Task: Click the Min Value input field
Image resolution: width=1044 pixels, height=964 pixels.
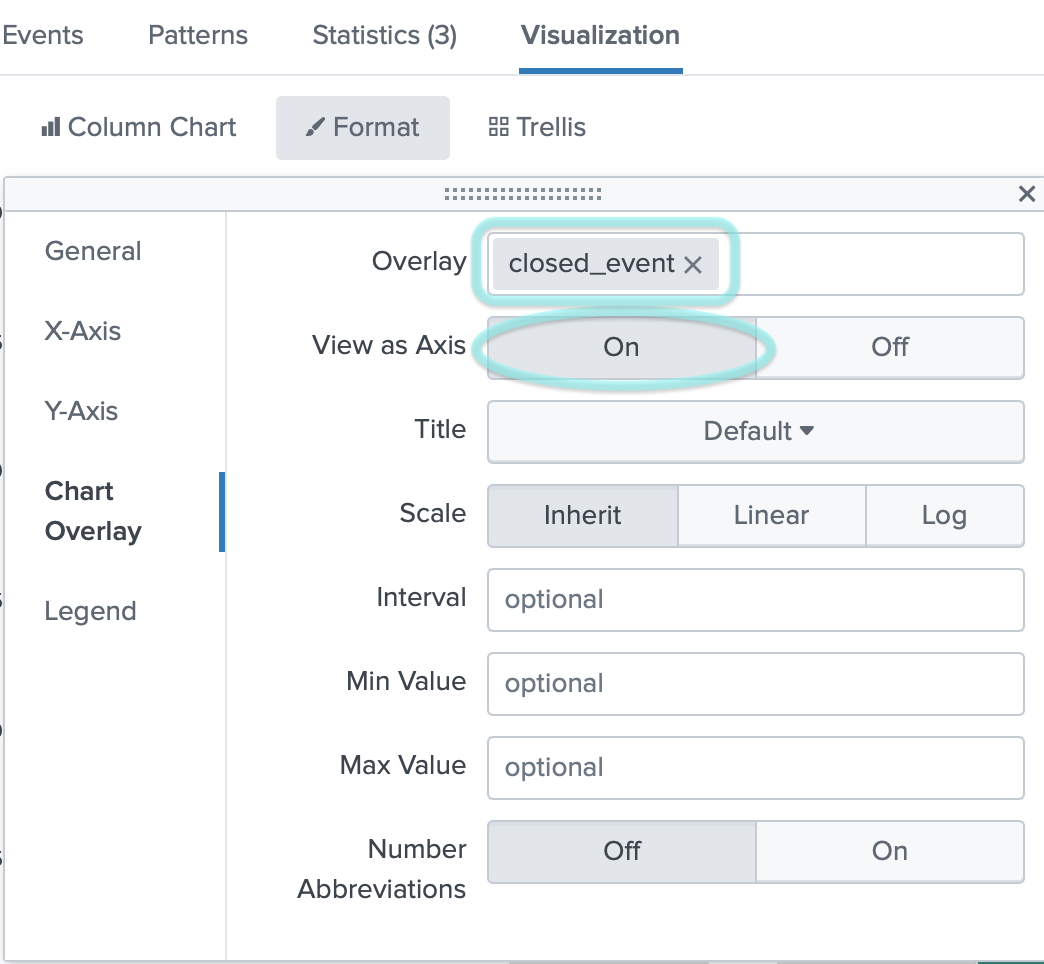Action: (x=755, y=684)
